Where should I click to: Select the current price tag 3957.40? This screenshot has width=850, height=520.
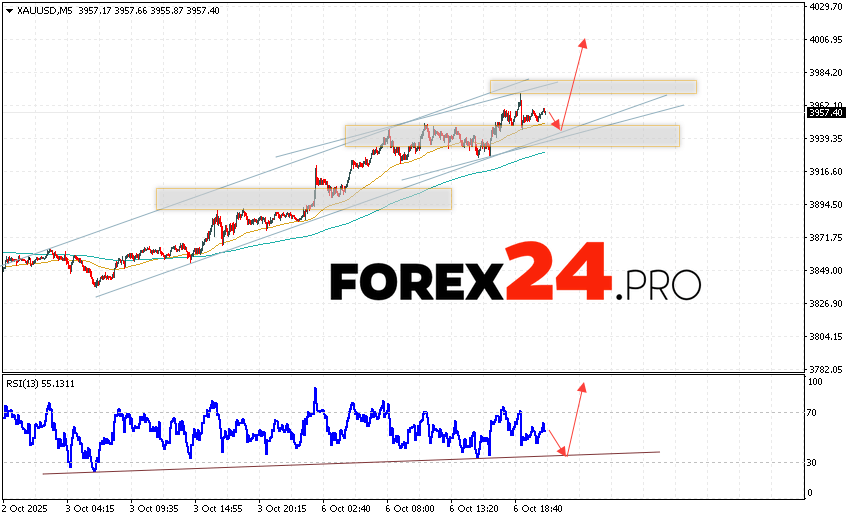[x=825, y=113]
